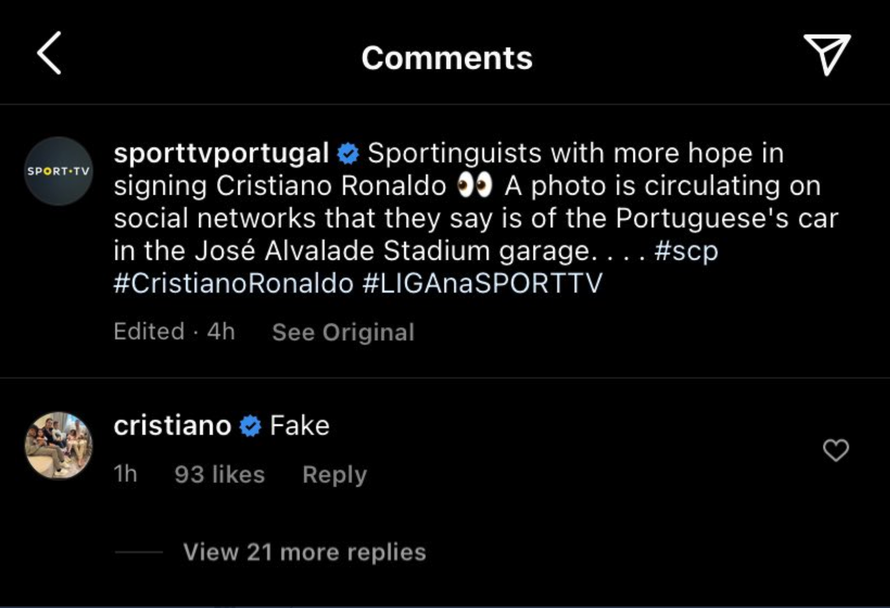Like cristiano's comment with the heart
This screenshot has height=608, width=890.
pos(835,451)
